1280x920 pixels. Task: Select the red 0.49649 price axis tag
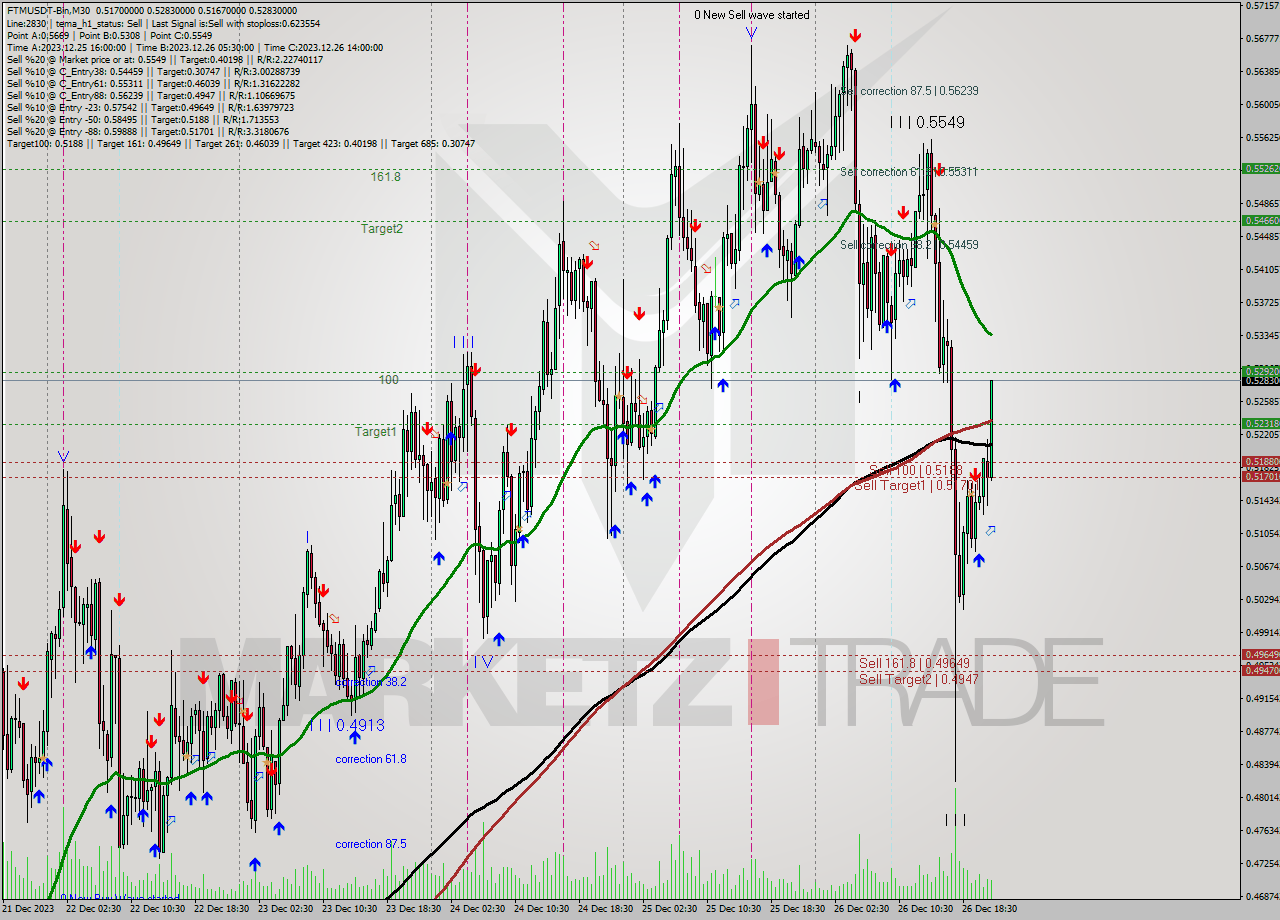(1261, 654)
